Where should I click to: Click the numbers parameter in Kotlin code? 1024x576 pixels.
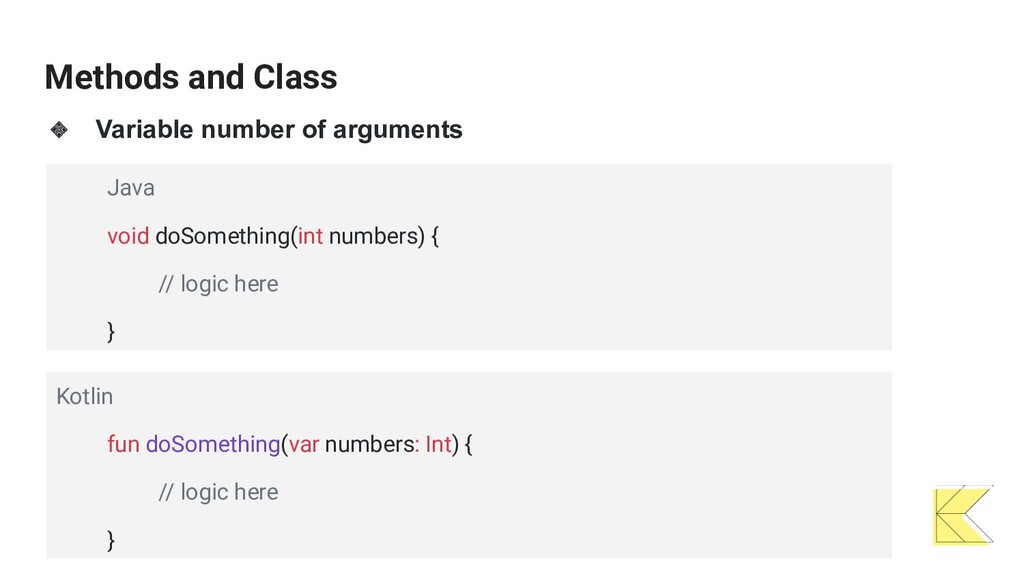[369, 444]
